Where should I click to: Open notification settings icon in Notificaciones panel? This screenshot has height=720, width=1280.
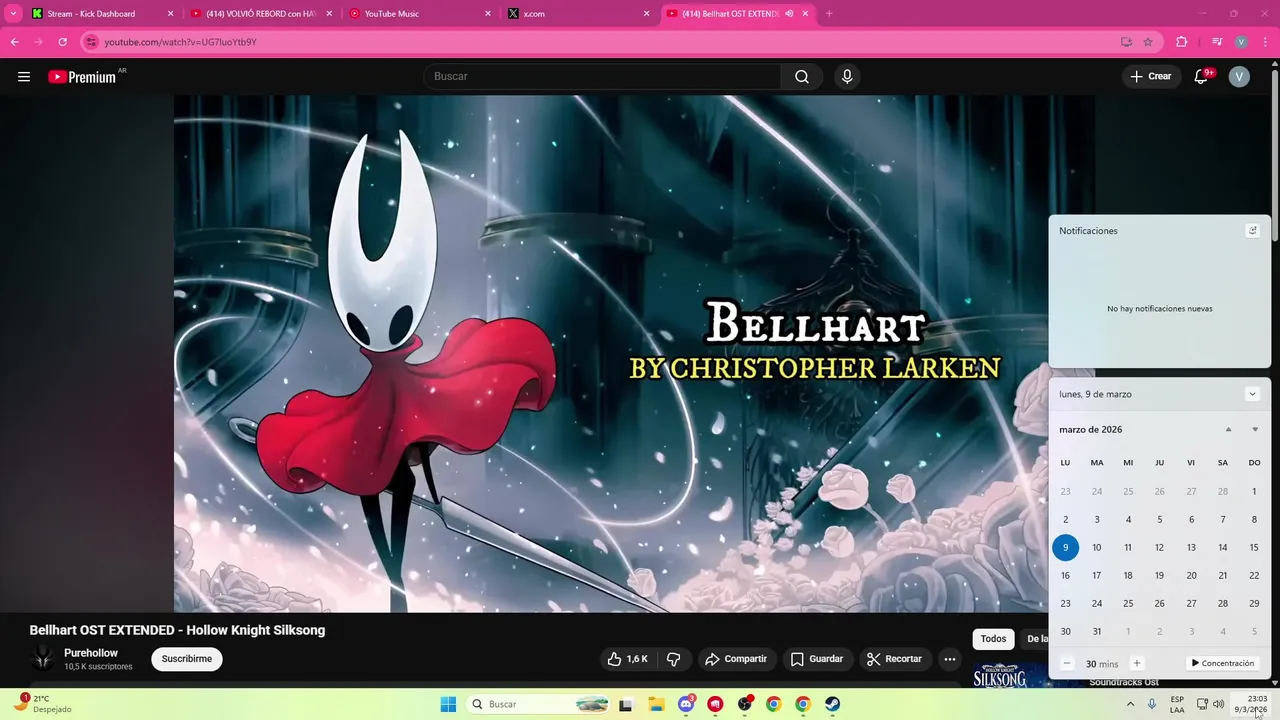1252,230
